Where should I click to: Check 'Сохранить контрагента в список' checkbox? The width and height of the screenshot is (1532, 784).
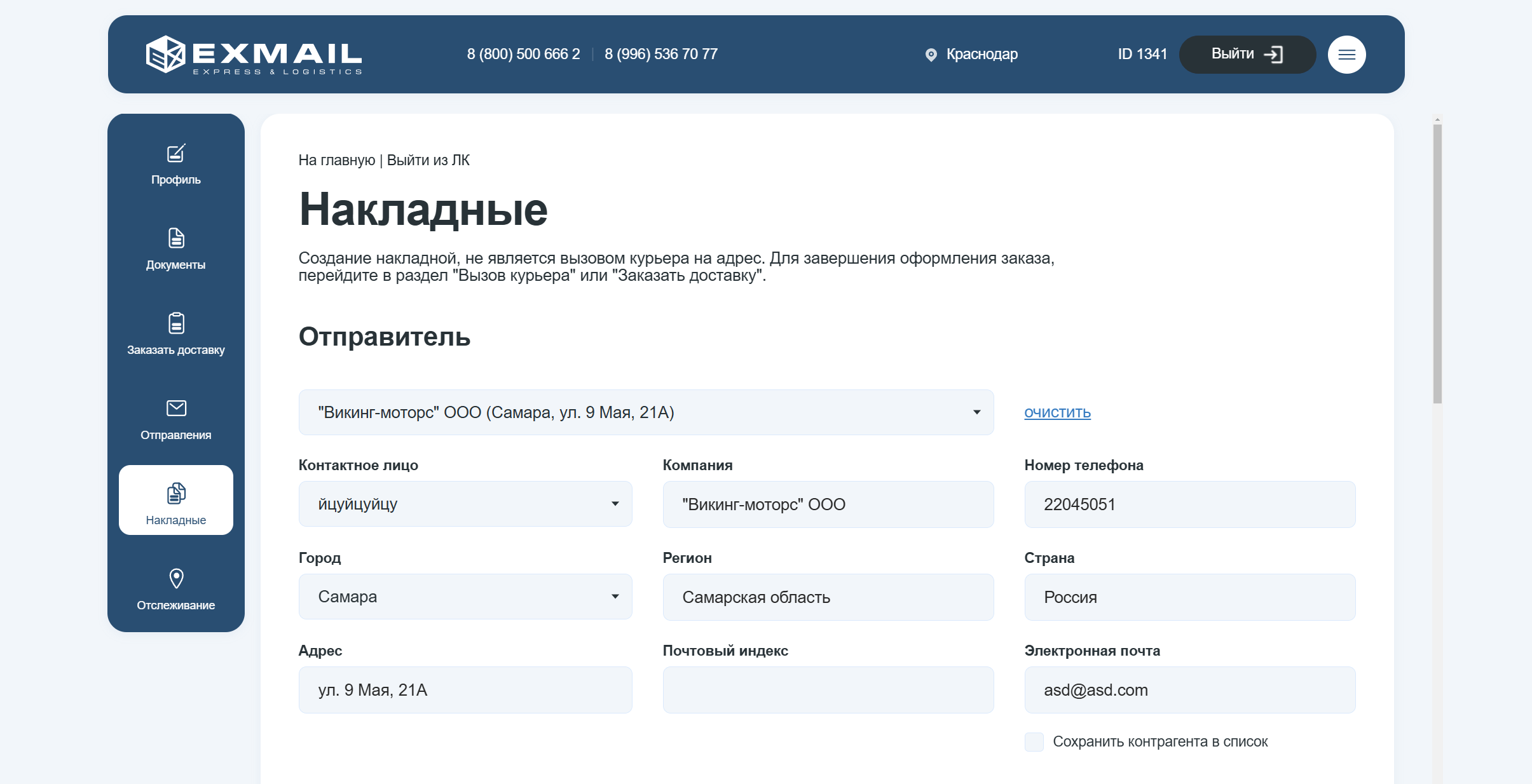pyautogui.click(x=1034, y=741)
